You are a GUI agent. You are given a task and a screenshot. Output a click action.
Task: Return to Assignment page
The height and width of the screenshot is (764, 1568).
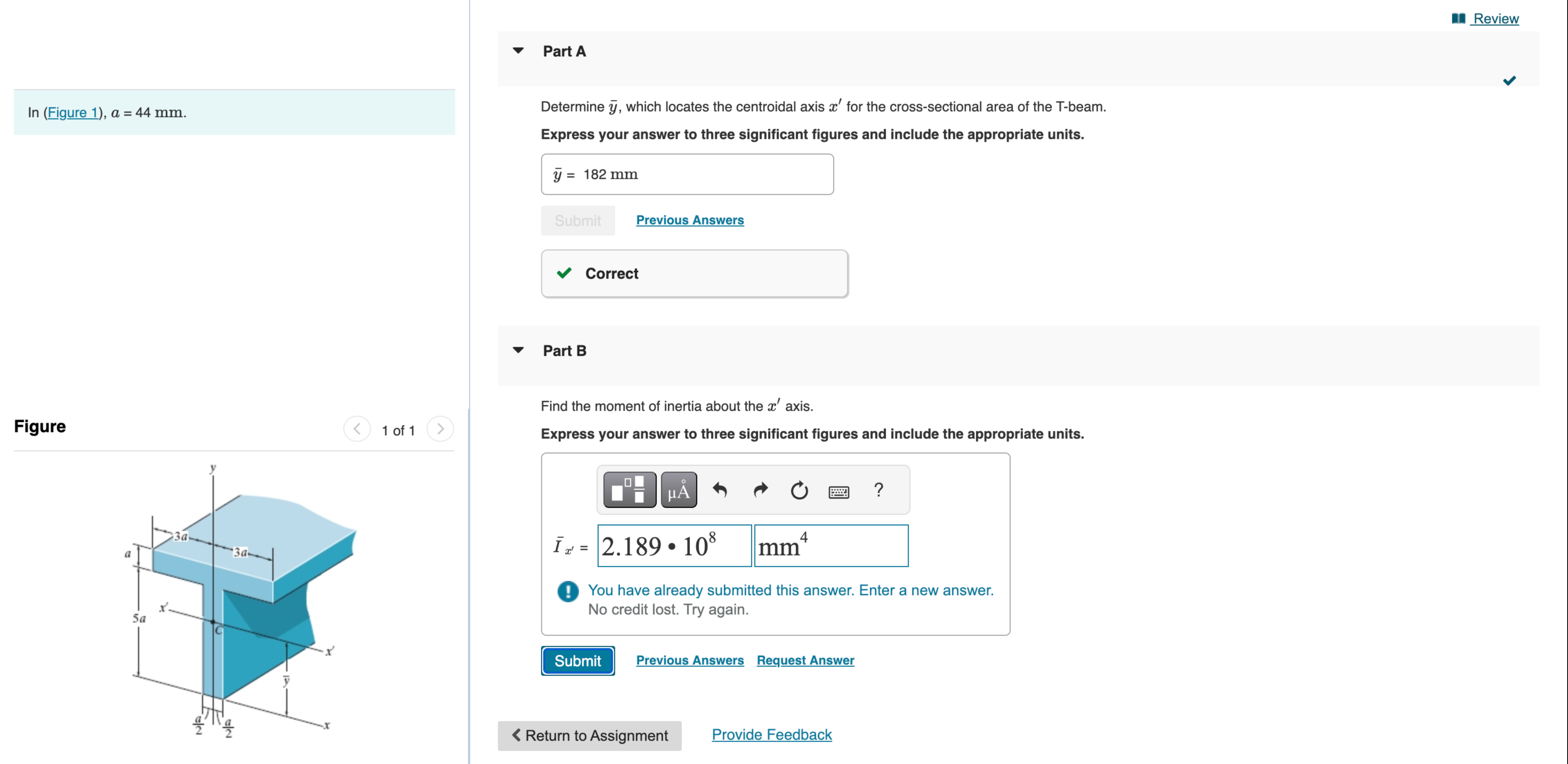[589, 735]
